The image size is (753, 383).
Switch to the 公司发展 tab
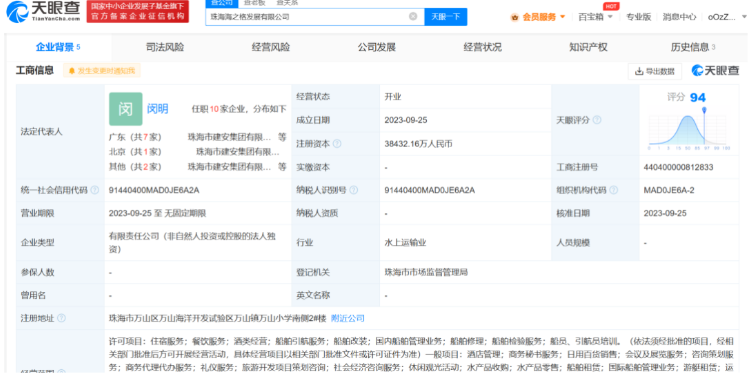pyautogui.click(x=376, y=47)
